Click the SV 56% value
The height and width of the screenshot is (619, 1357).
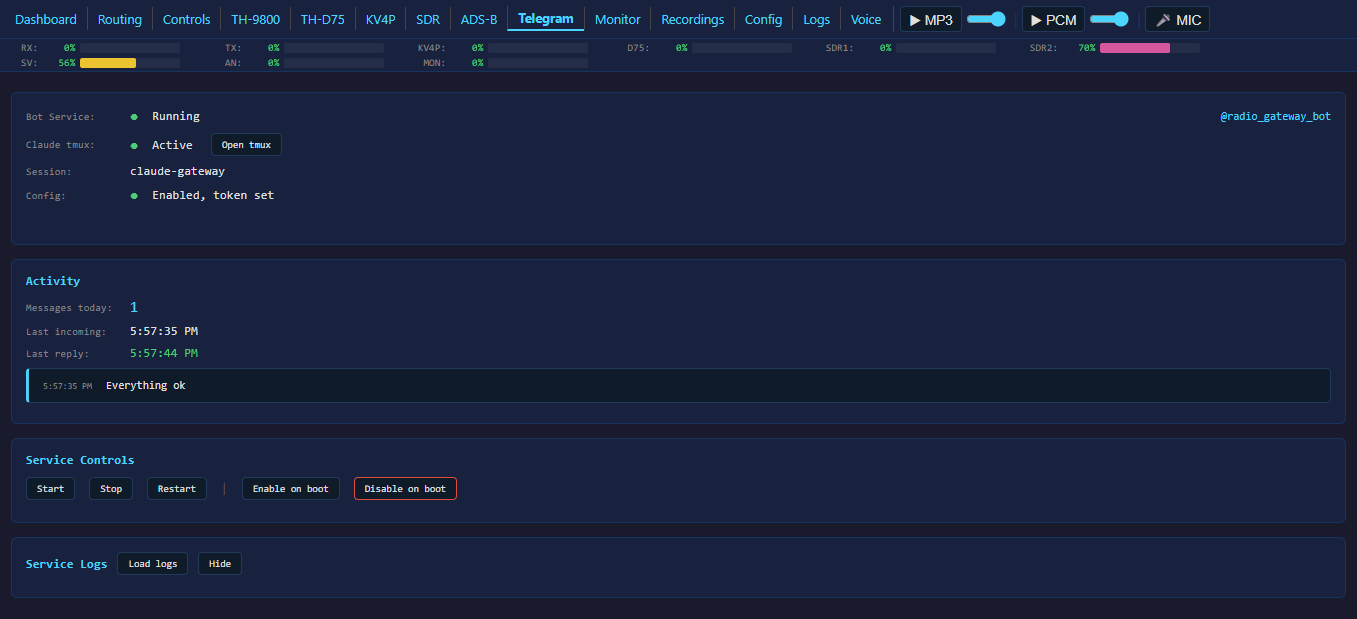(x=67, y=63)
